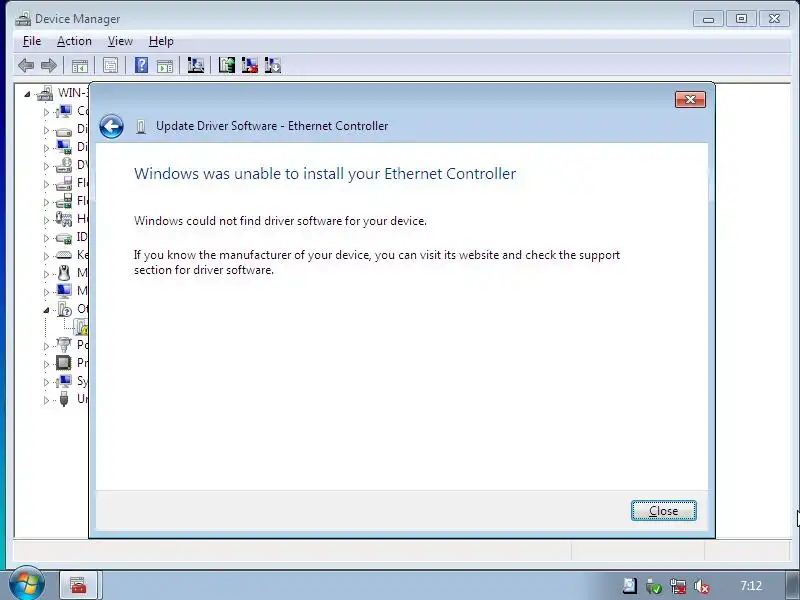Open the View menu

(x=120, y=41)
